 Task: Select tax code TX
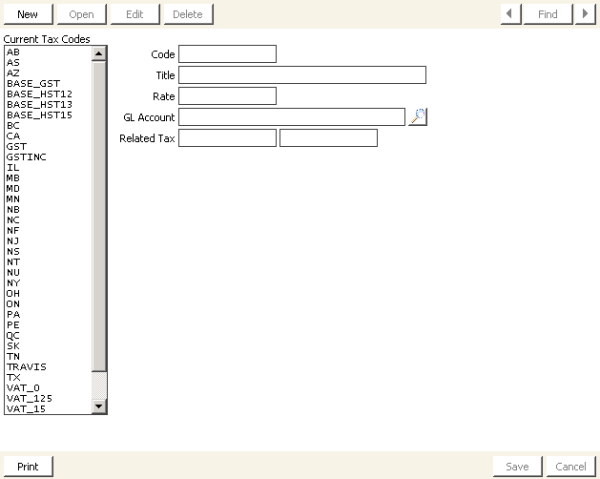[x=48, y=378]
